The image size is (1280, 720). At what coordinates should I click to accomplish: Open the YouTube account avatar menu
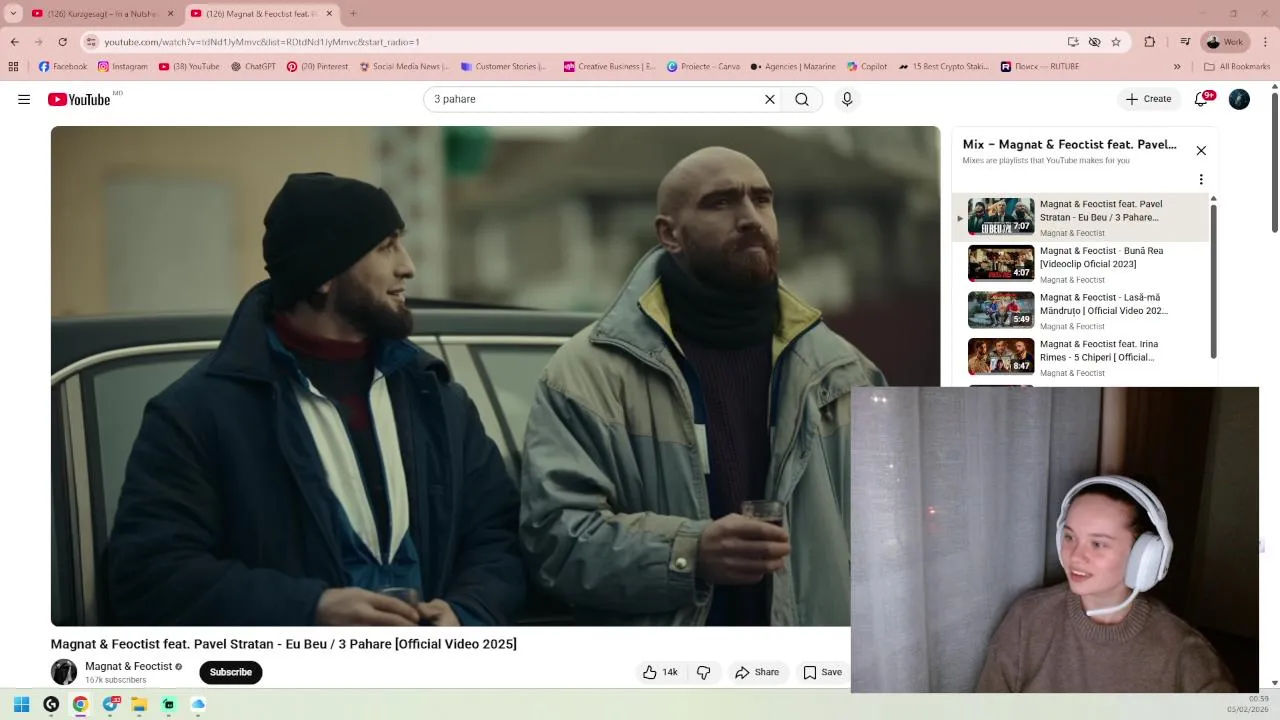tap(1239, 99)
